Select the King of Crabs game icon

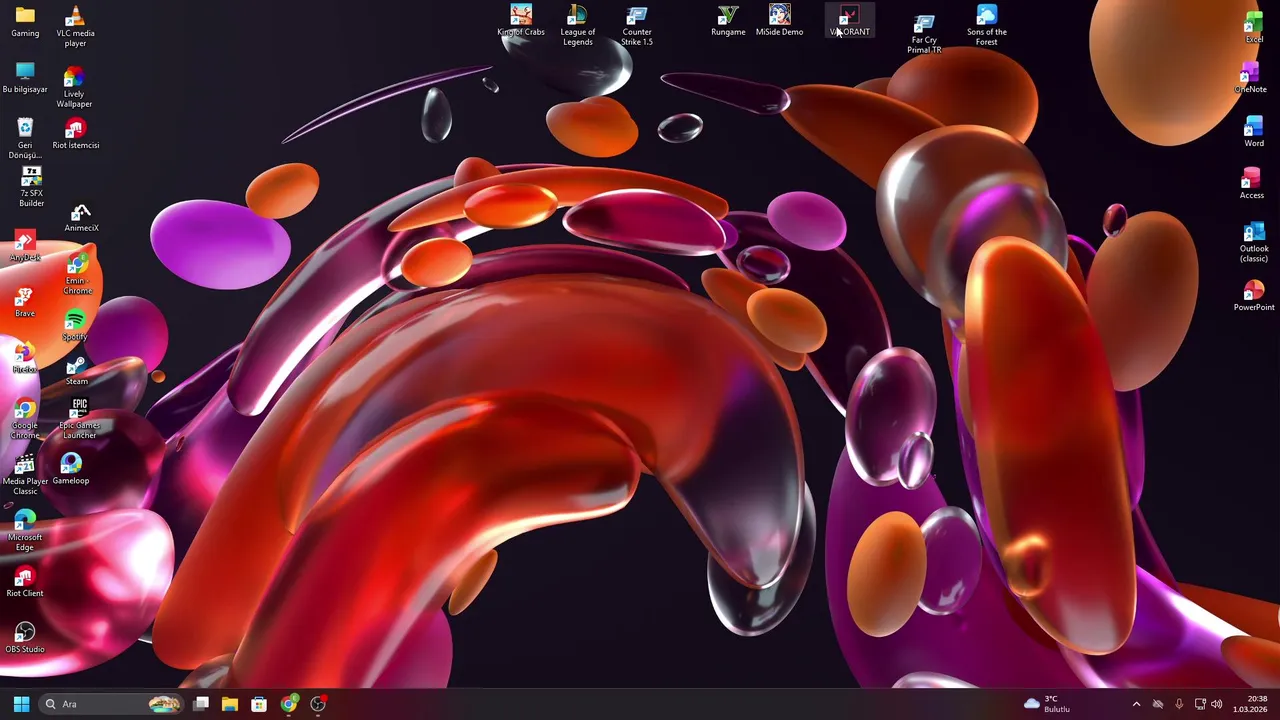(x=521, y=21)
